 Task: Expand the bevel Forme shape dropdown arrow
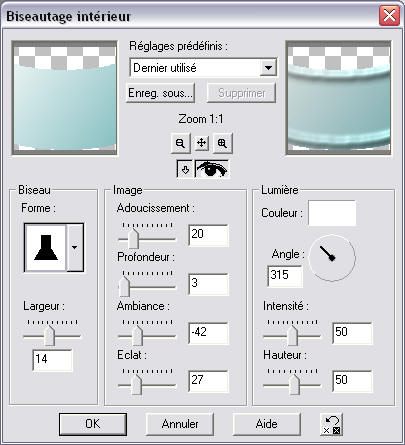75,248
